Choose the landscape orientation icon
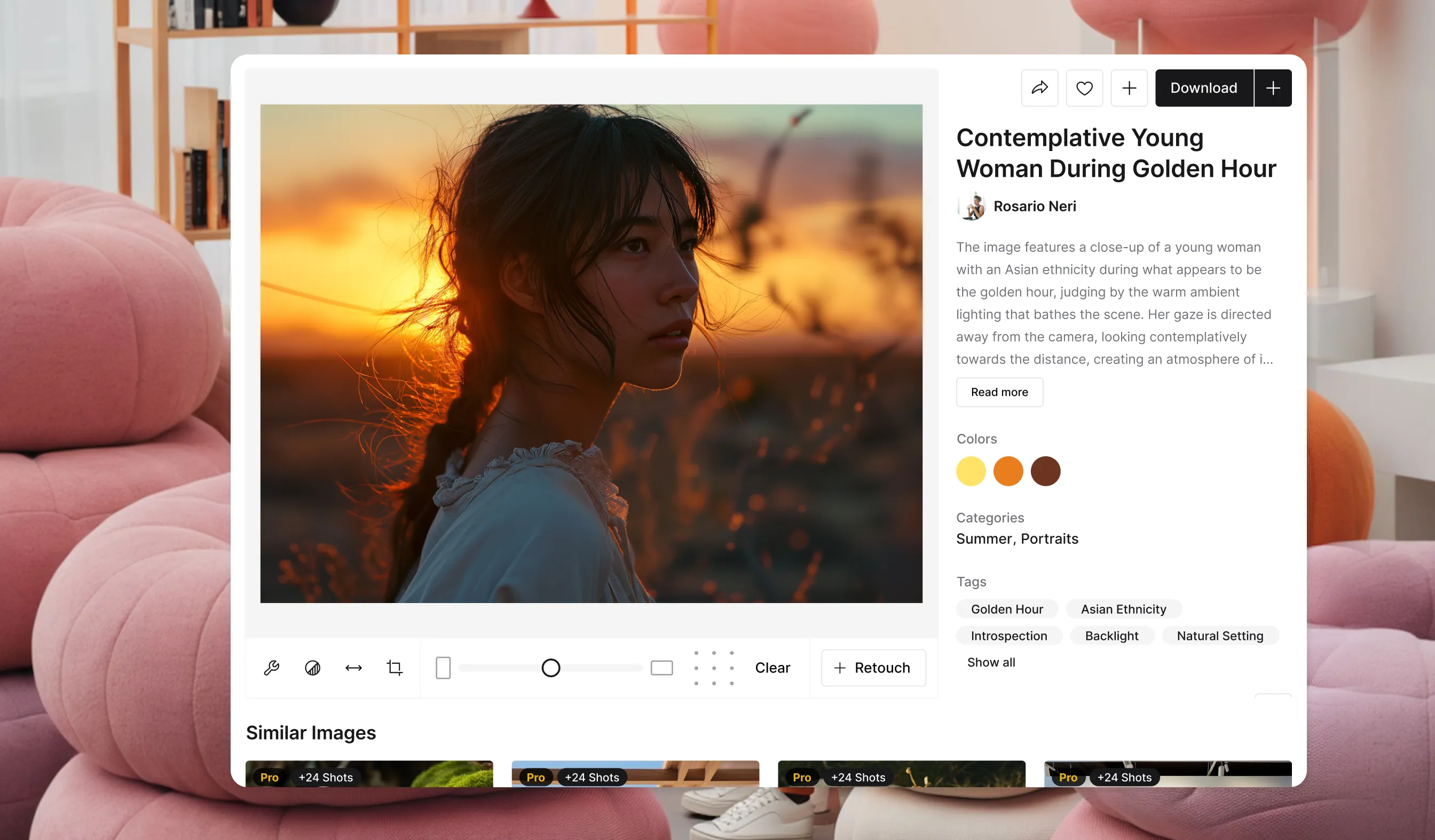 (661, 668)
